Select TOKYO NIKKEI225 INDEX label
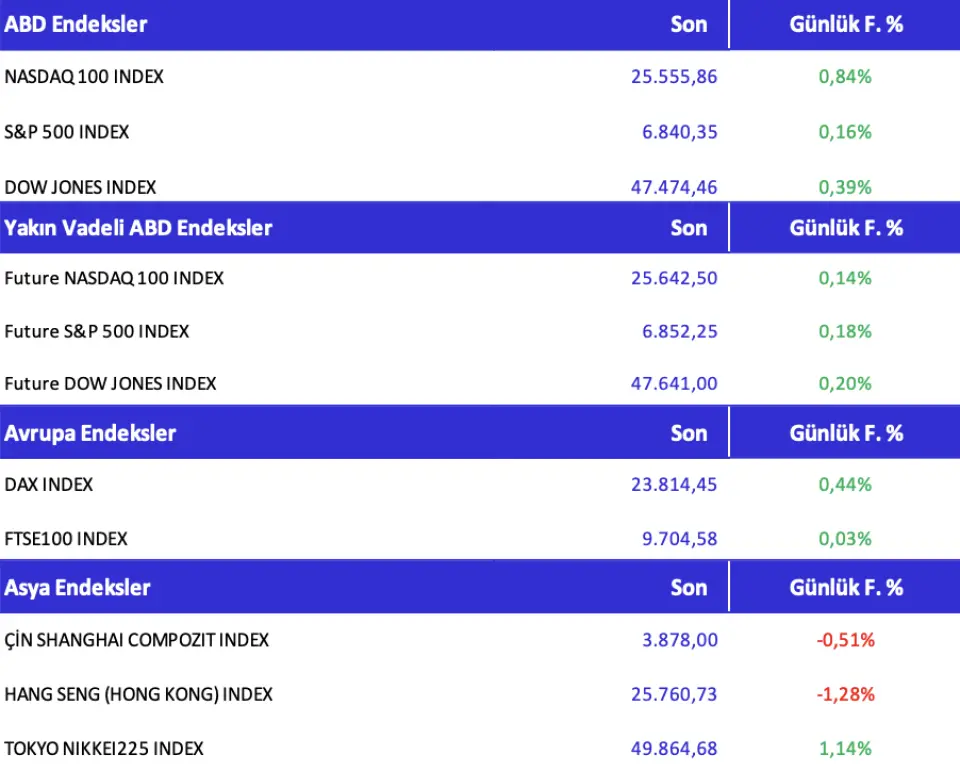Screen dimensions: 960x771 [x=104, y=748]
